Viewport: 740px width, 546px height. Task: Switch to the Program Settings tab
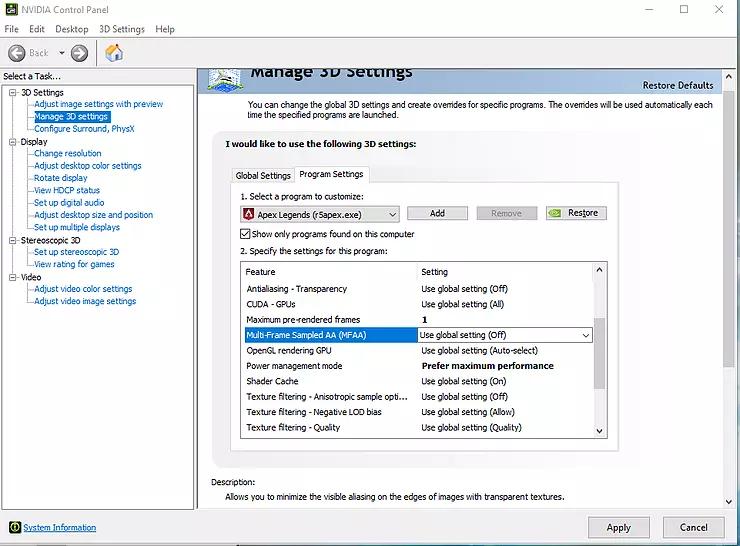[x=331, y=174]
